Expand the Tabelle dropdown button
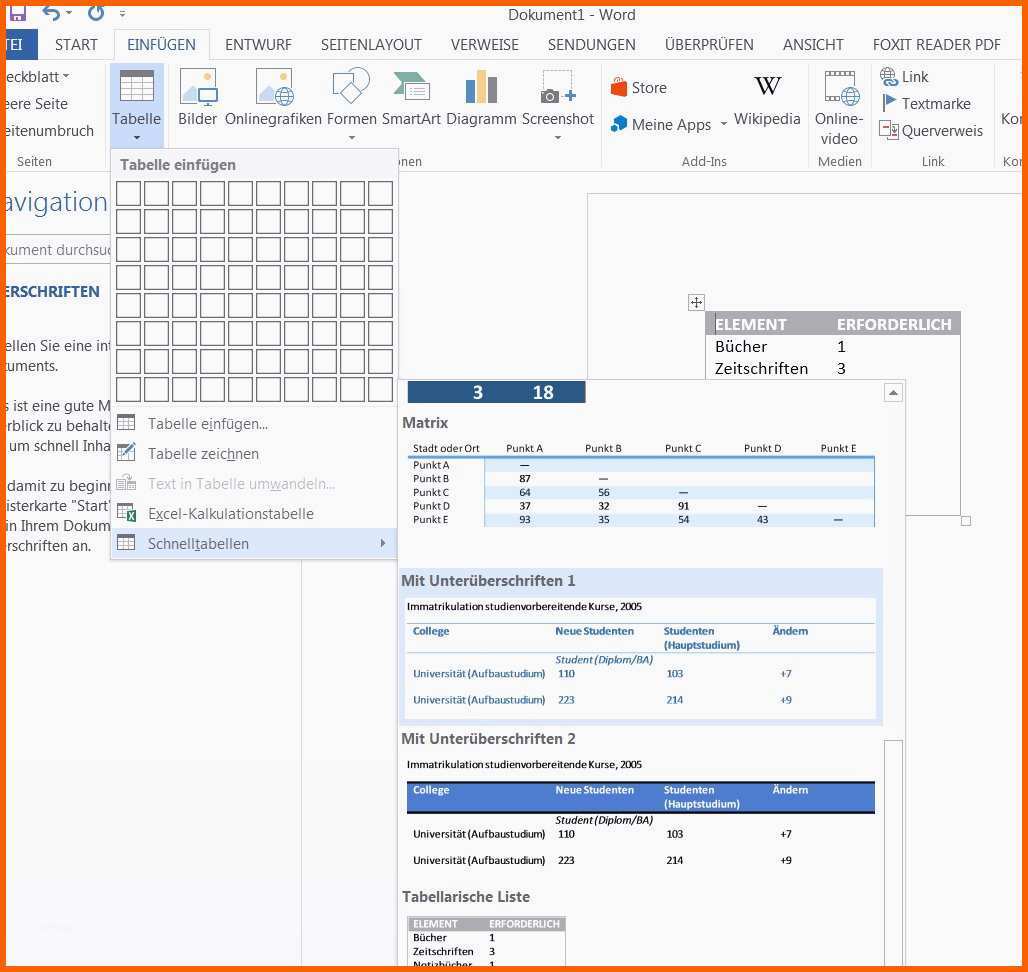 (x=136, y=138)
